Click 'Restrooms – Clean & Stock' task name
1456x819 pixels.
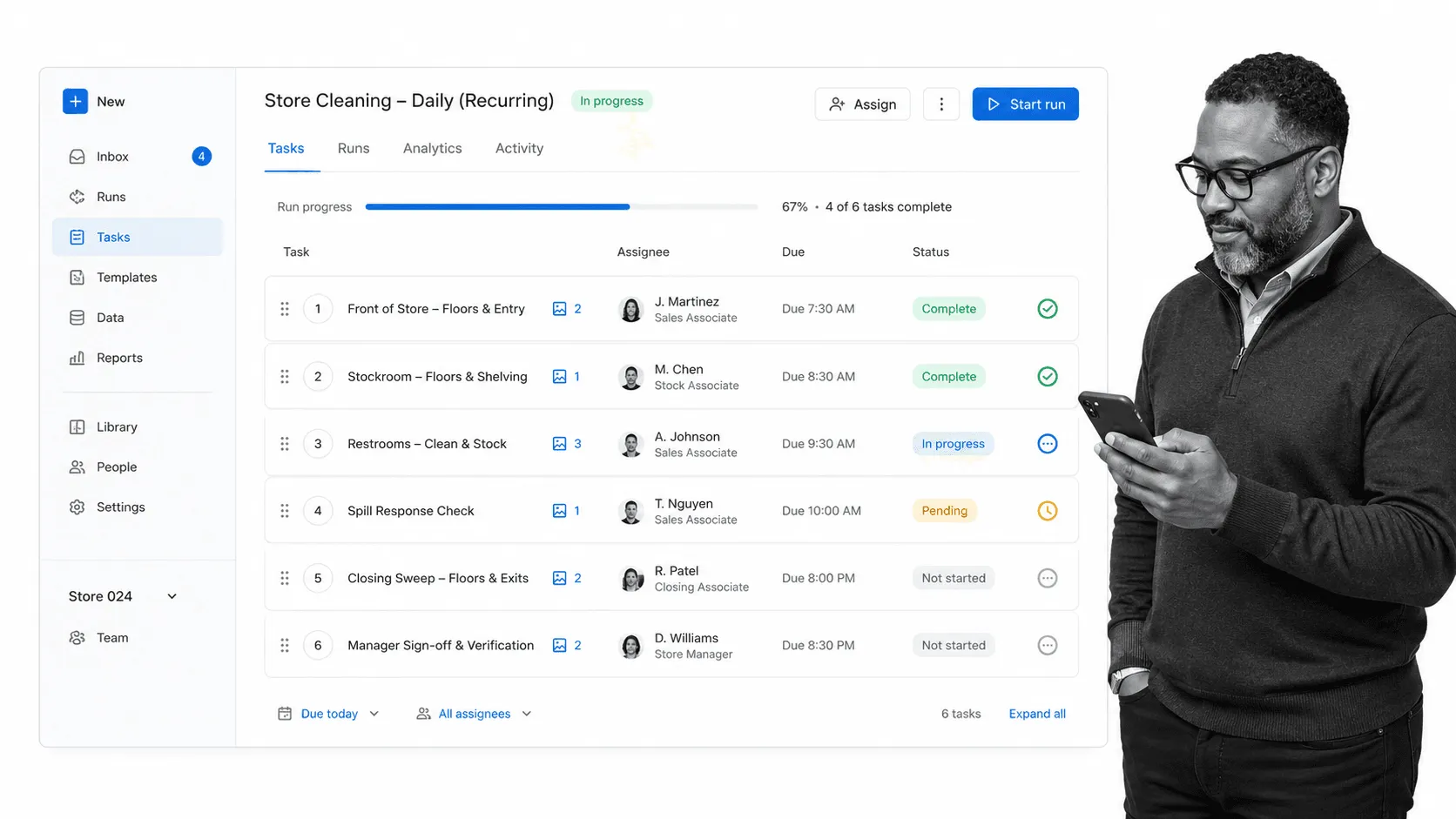427,444
